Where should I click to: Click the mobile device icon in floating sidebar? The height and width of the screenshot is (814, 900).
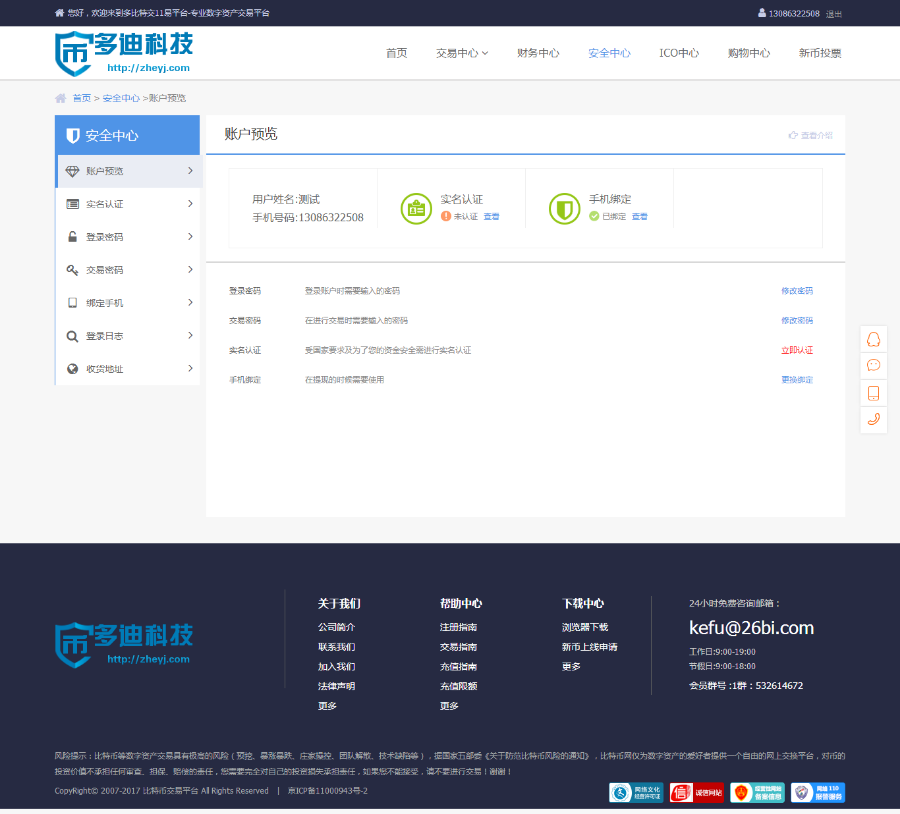click(x=874, y=393)
